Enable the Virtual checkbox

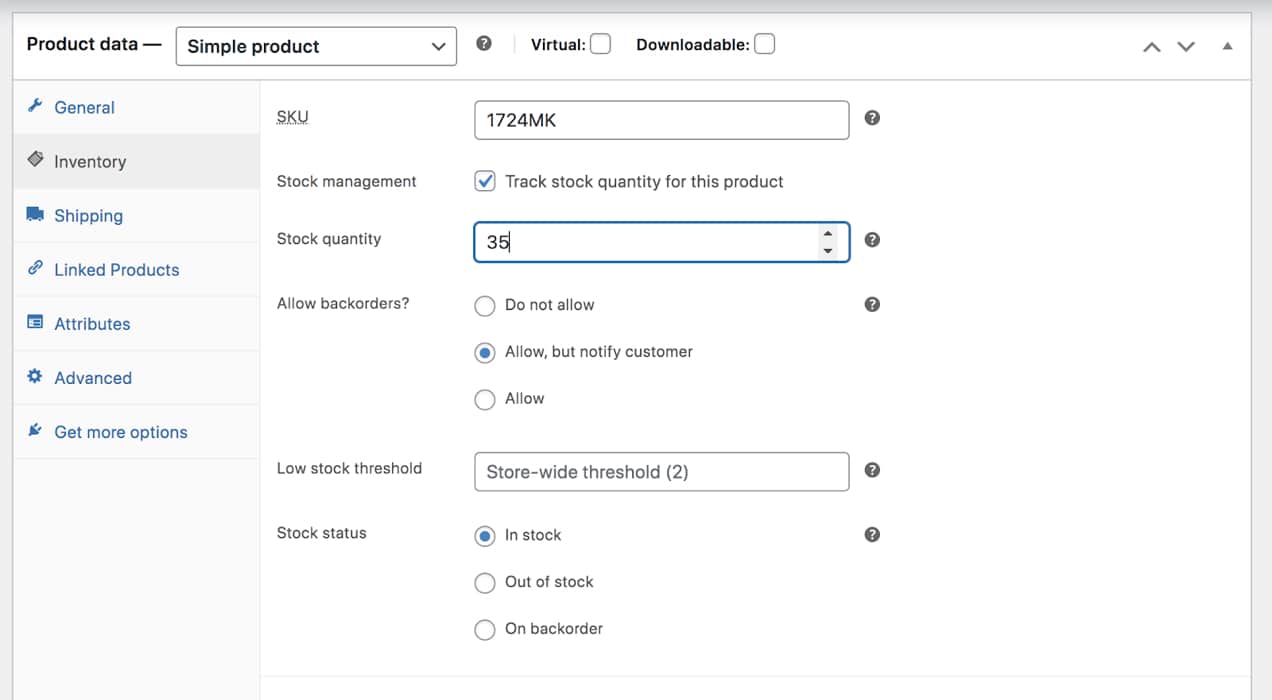click(600, 44)
